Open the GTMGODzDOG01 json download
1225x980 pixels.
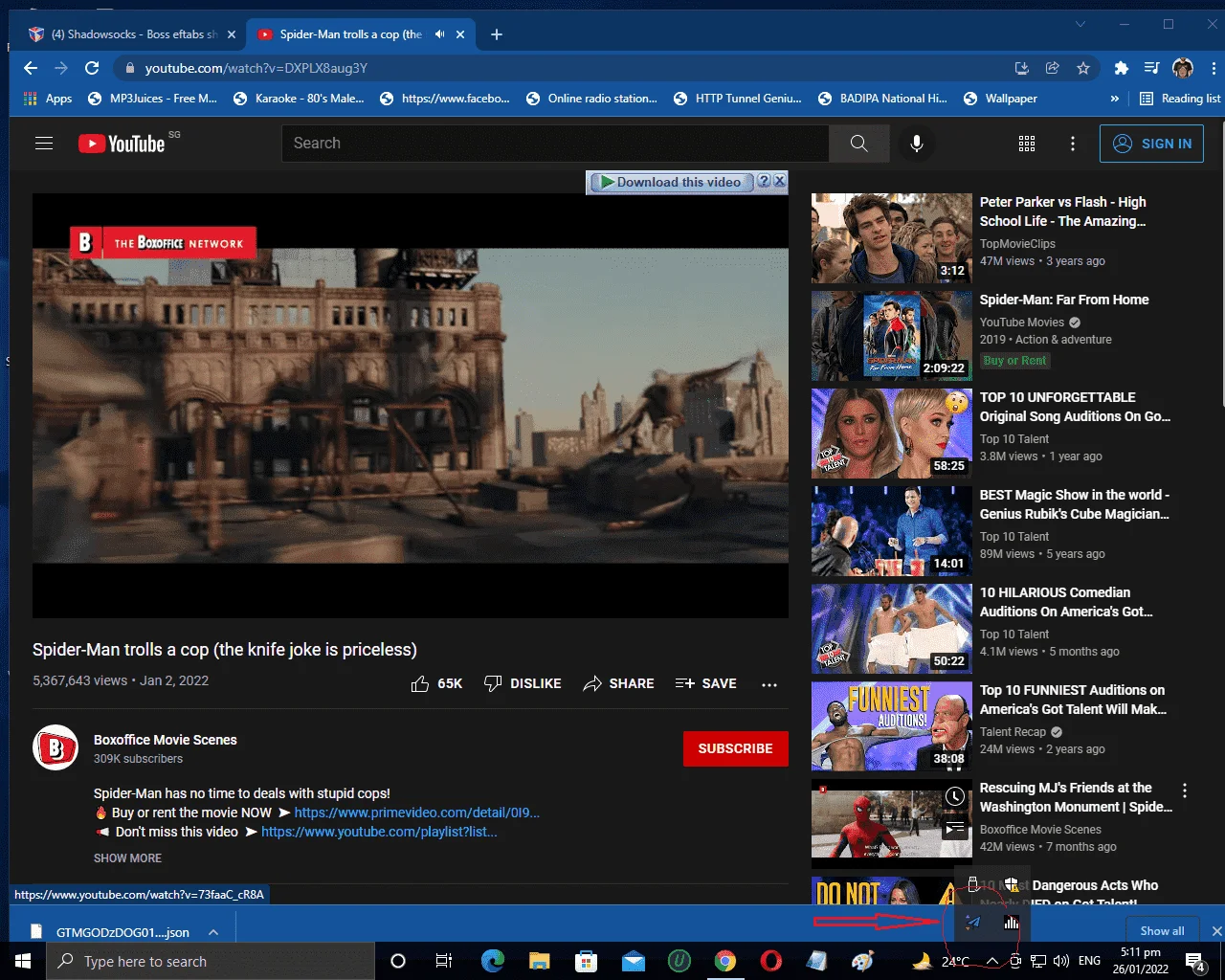(x=122, y=932)
